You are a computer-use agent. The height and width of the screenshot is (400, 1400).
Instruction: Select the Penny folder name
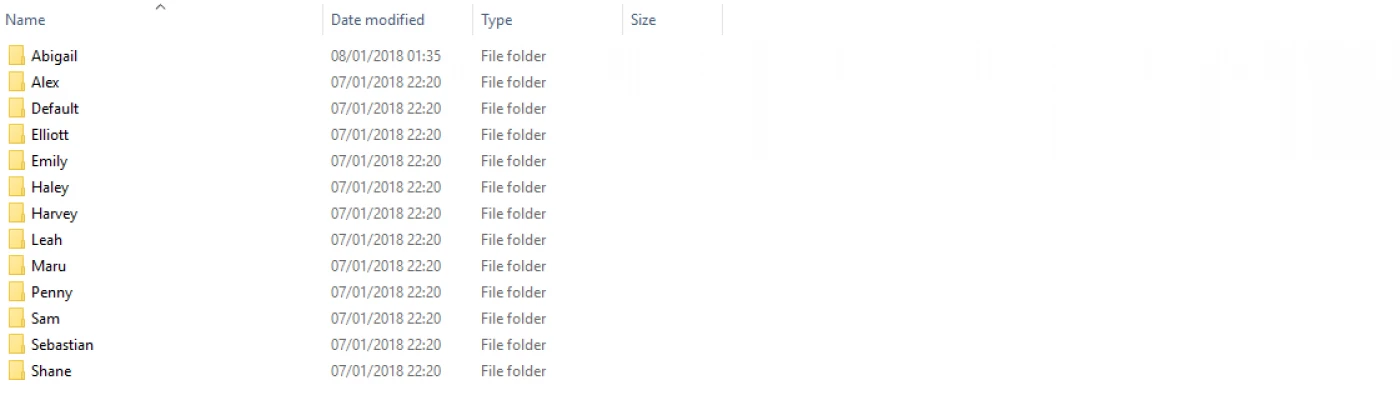[52, 292]
